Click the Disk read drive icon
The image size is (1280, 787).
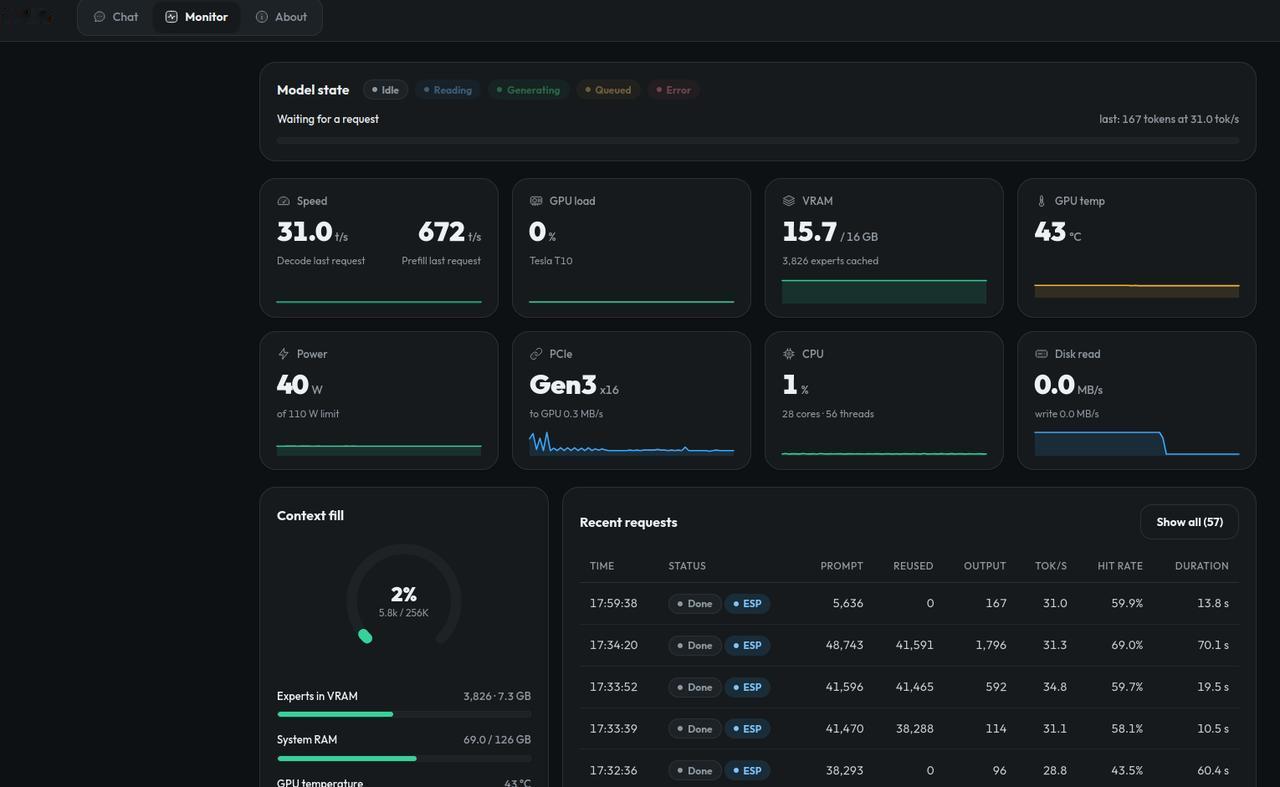pos(1041,354)
